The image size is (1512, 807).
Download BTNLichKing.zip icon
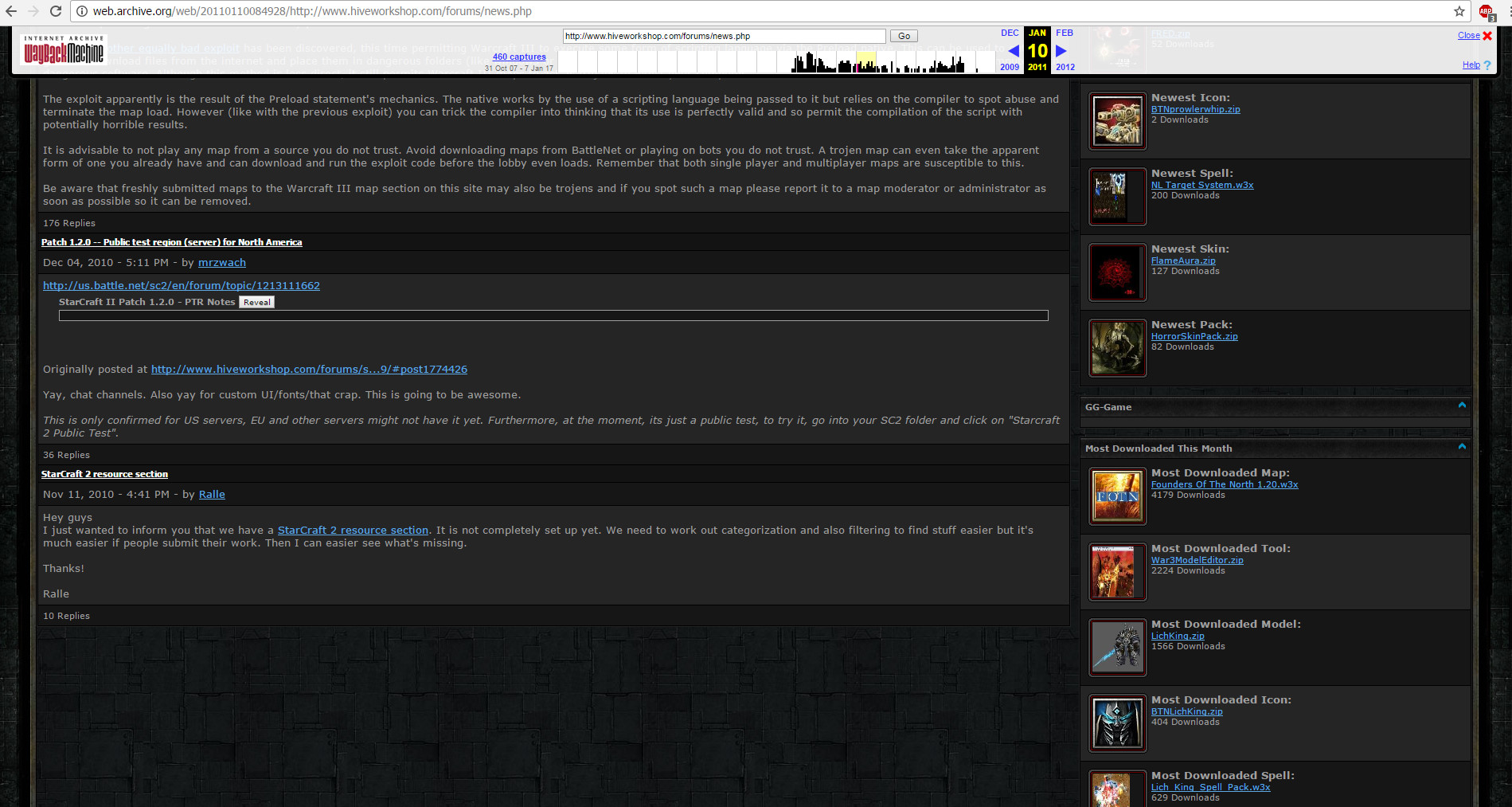click(x=1187, y=712)
